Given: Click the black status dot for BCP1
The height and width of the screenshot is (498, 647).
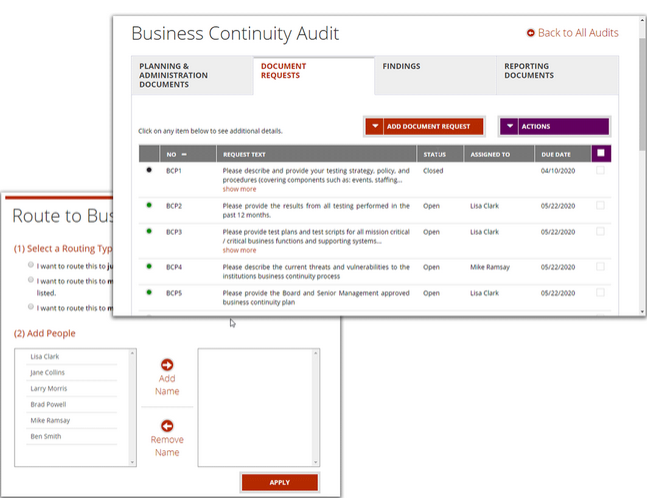Looking at the screenshot, I should click(149, 171).
